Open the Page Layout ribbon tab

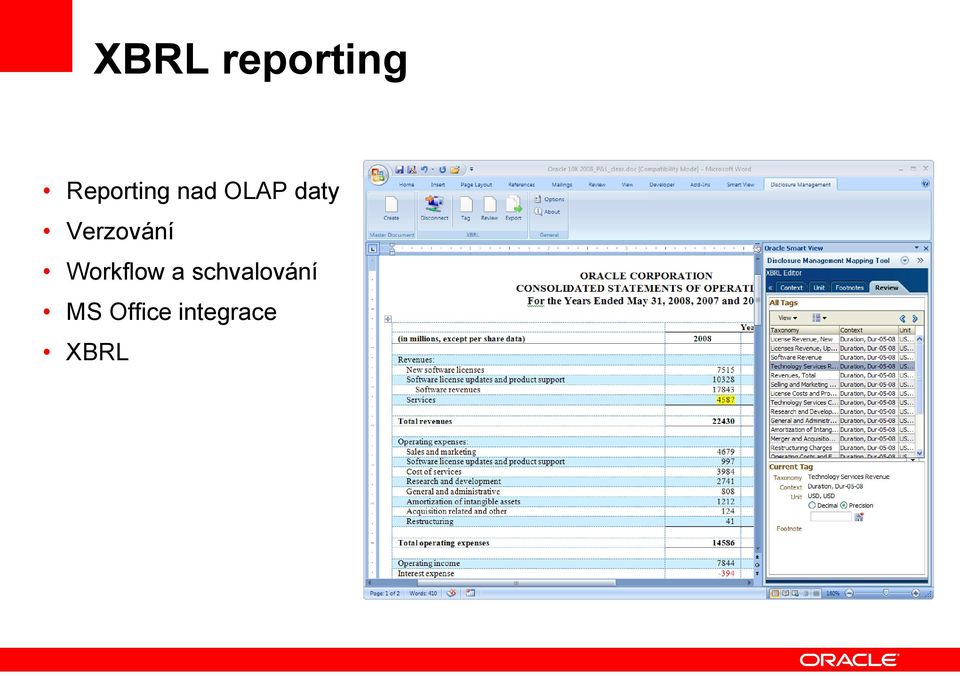coord(476,184)
